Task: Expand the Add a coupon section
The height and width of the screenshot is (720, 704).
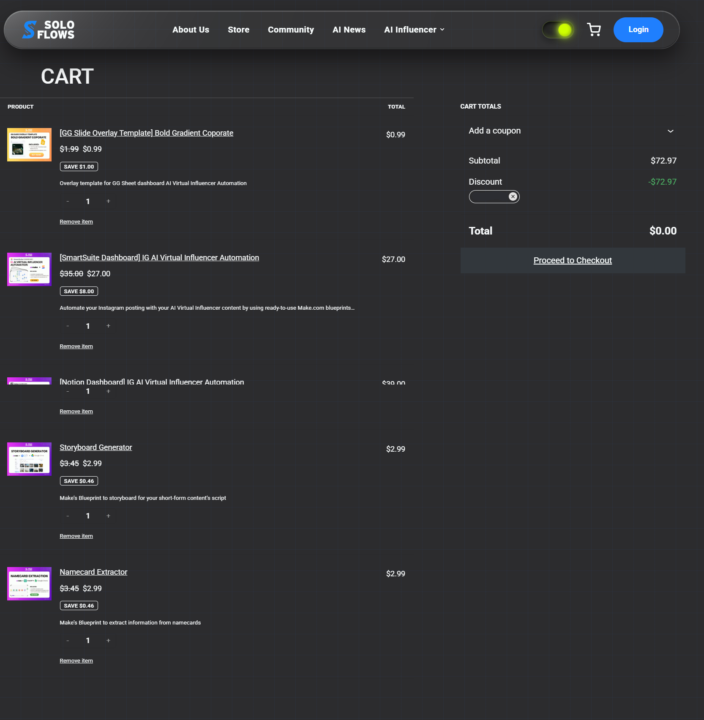Action: 572,131
